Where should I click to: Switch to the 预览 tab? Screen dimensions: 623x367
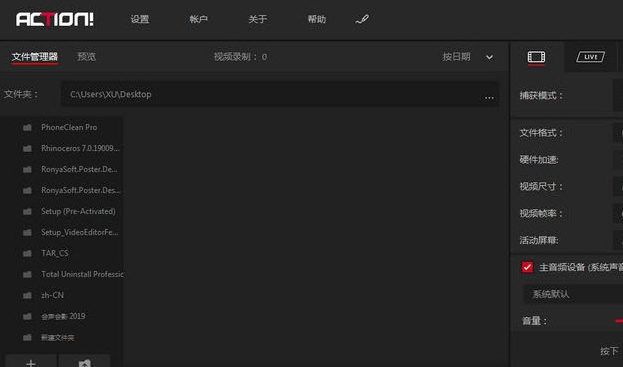point(87,57)
